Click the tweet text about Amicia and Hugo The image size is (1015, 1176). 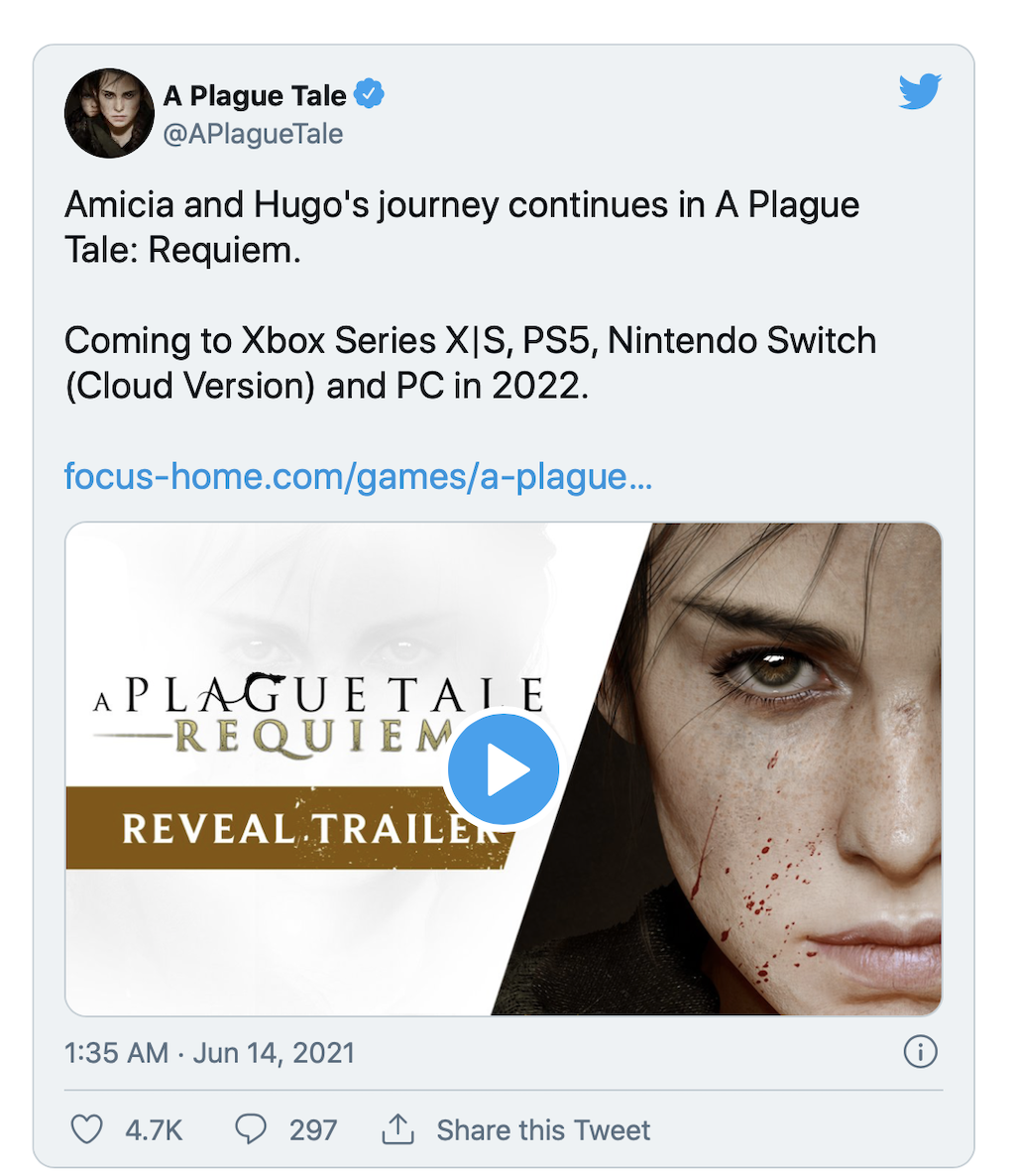(x=462, y=226)
